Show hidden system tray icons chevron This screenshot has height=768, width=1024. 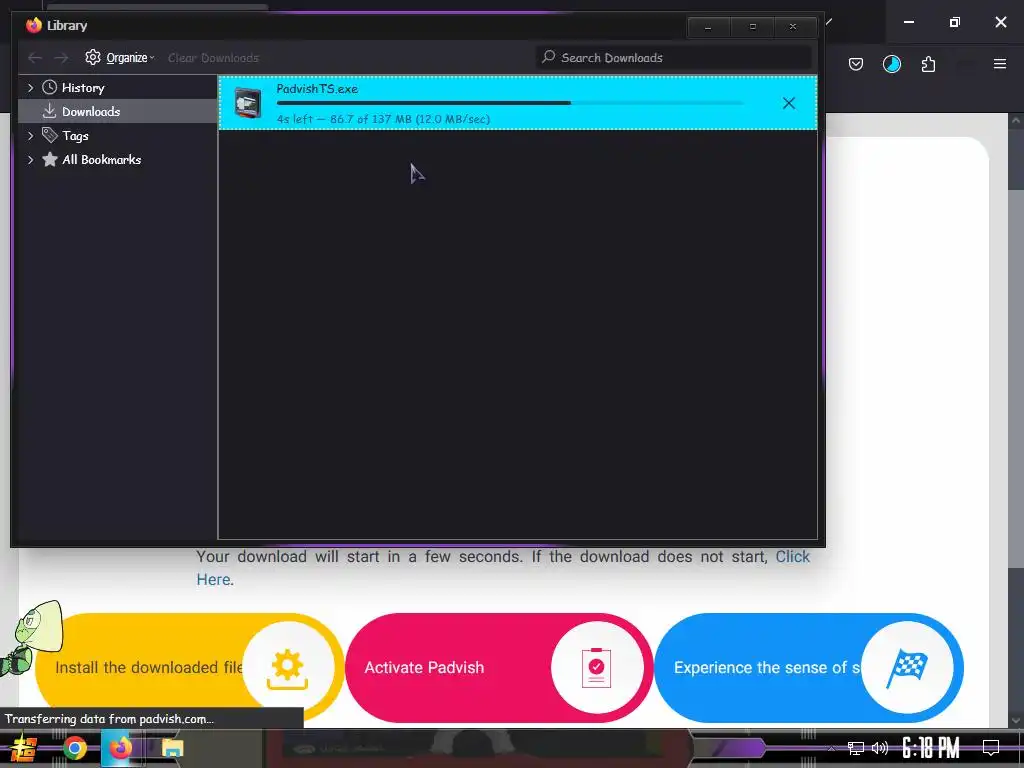(831, 748)
